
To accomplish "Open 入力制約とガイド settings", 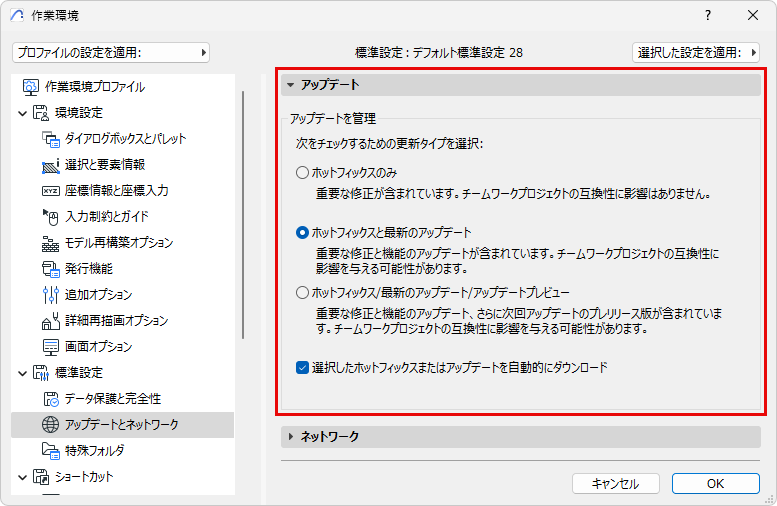I will (107, 217).
